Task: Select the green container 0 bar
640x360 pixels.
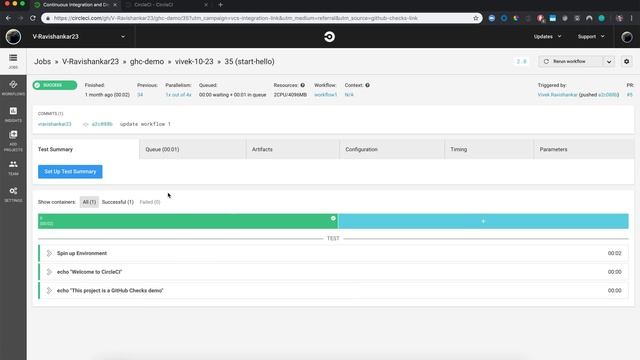Action: tap(188, 221)
